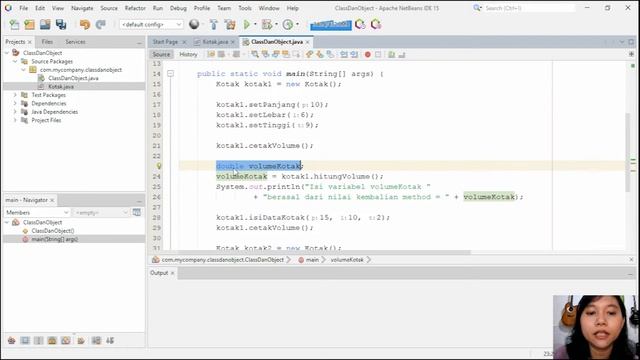The width and height of the screenshot is (640, 360).
Task: Toggle Show Fields filter in Navigator
Action: click(x=25, y=340)
